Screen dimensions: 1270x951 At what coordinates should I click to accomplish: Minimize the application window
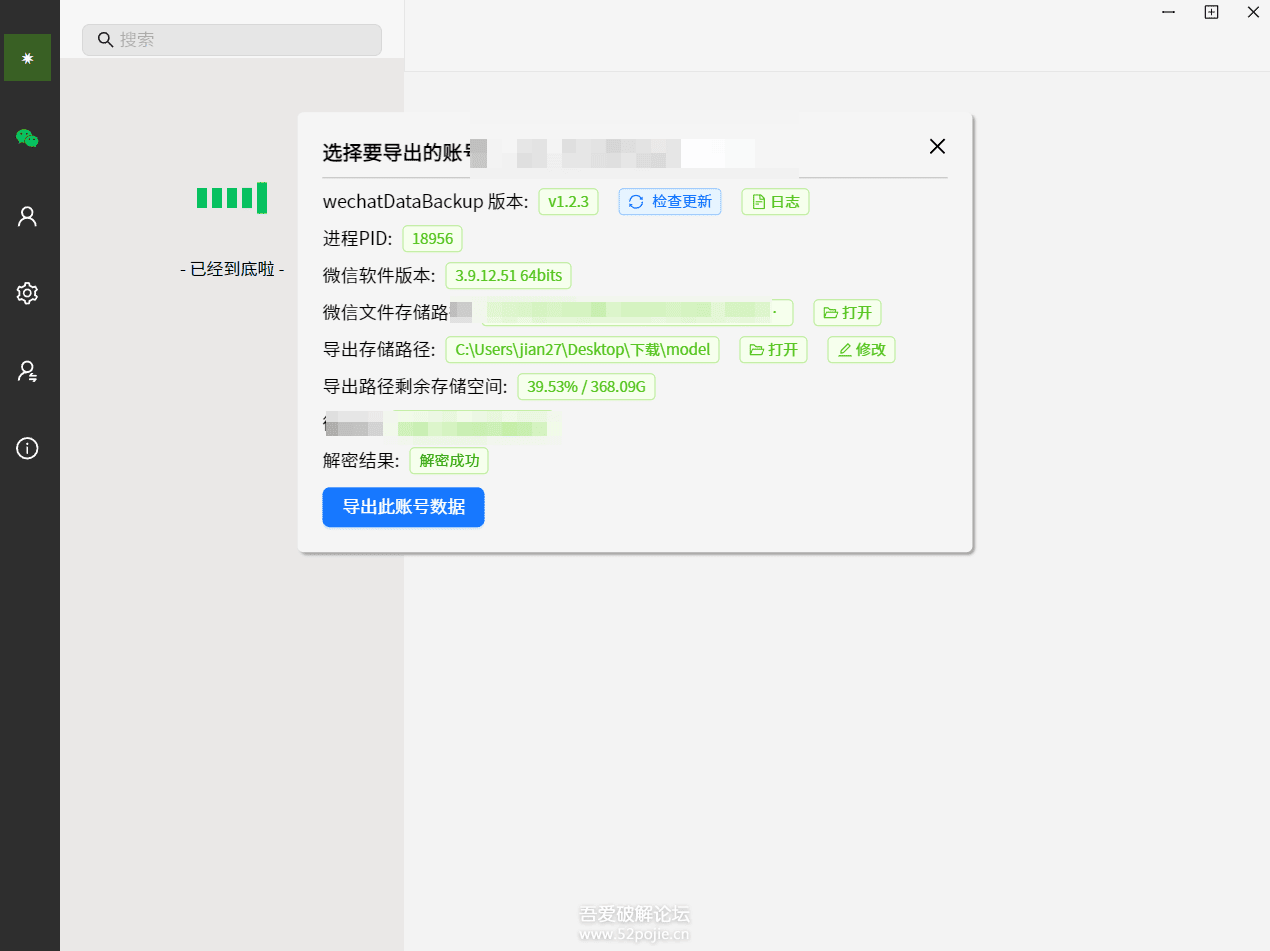pyautogui.click(x=1169, y=12)
